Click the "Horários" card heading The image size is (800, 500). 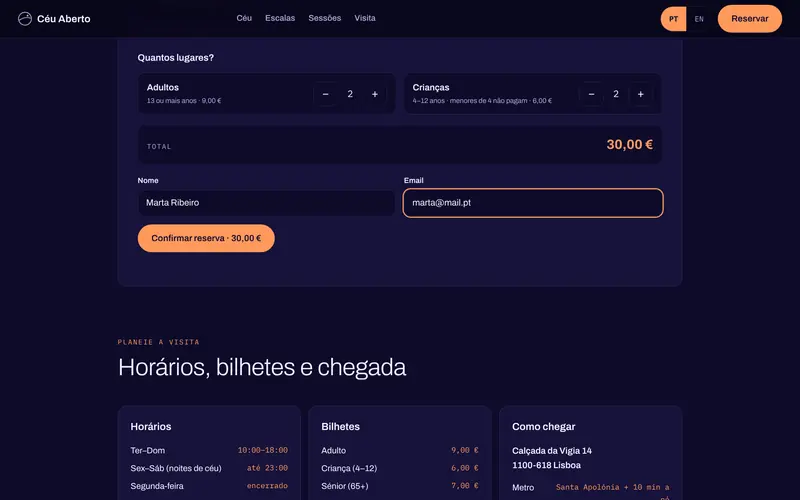click(x=151, y=427)
